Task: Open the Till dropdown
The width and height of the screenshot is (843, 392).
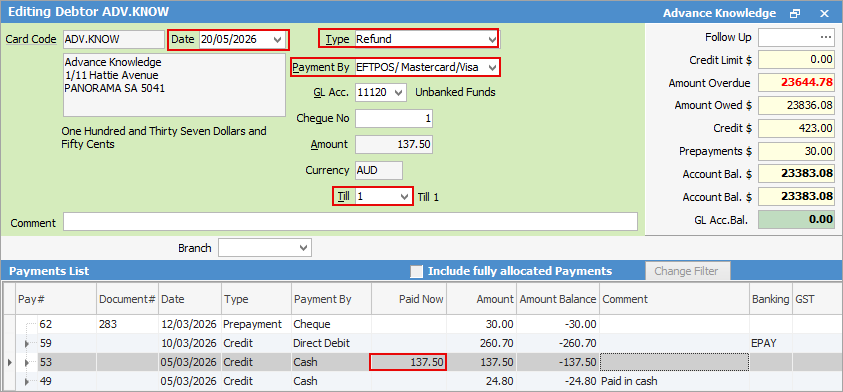Action: 405,197
